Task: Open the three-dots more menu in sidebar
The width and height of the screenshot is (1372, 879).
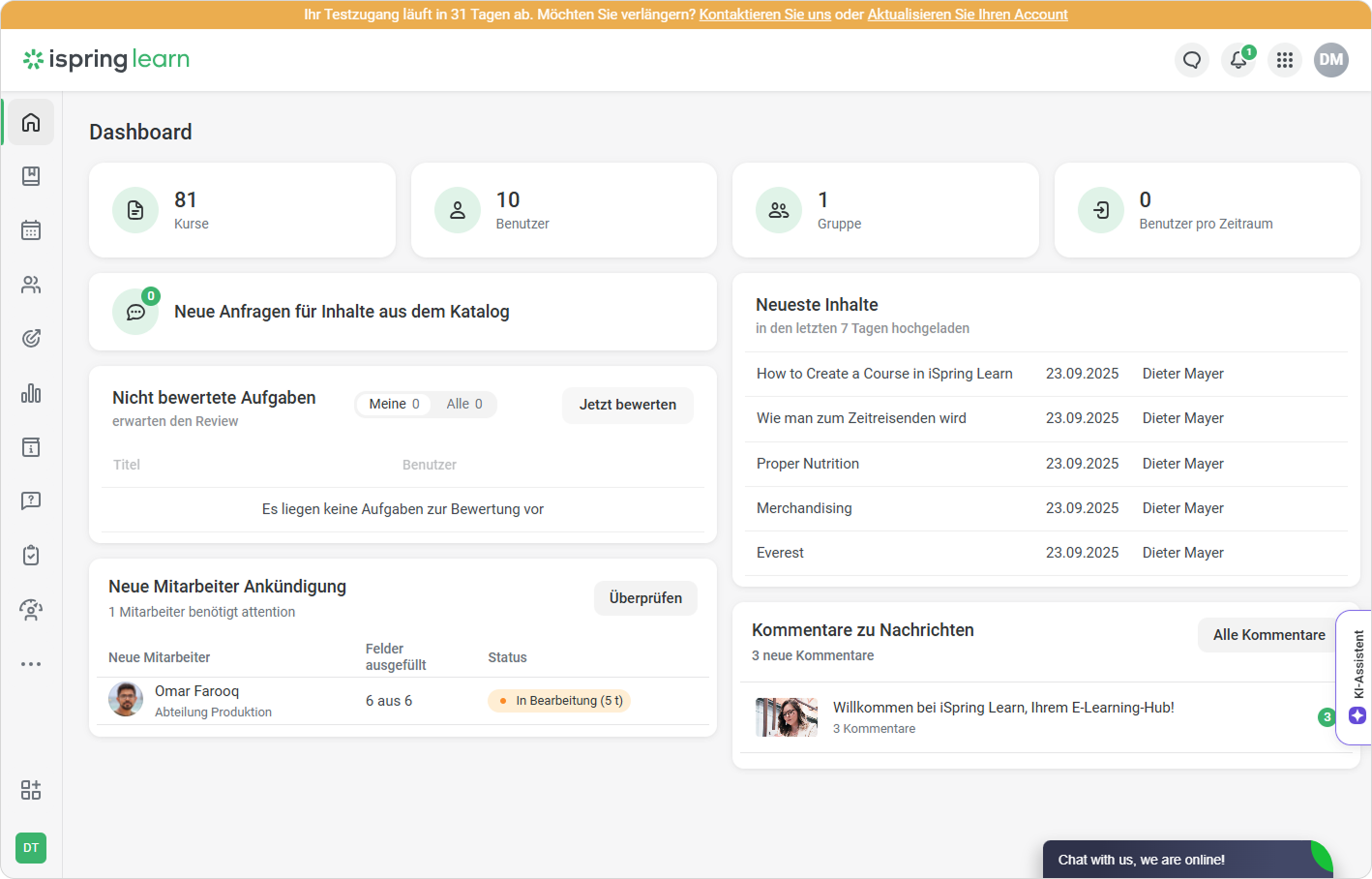Action: pyautogui.click(x=31, y=664)
